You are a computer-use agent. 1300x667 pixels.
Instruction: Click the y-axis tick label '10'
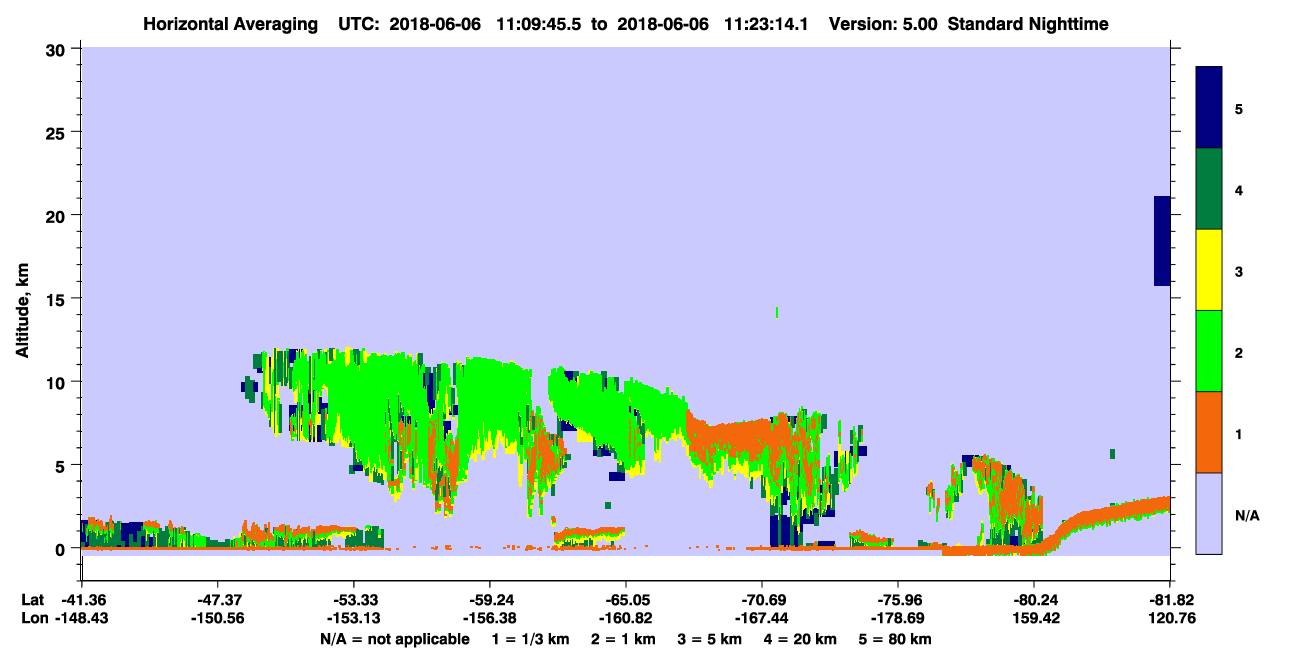pyautogui.click(x=57, y=382)
